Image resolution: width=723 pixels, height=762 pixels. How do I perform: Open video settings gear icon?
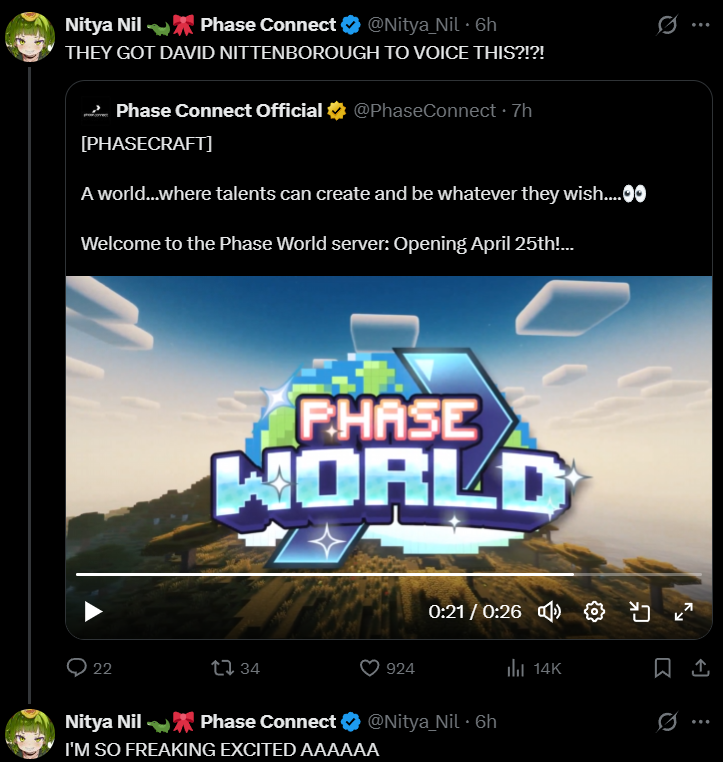pyautogui.click(x=594, y=612)
